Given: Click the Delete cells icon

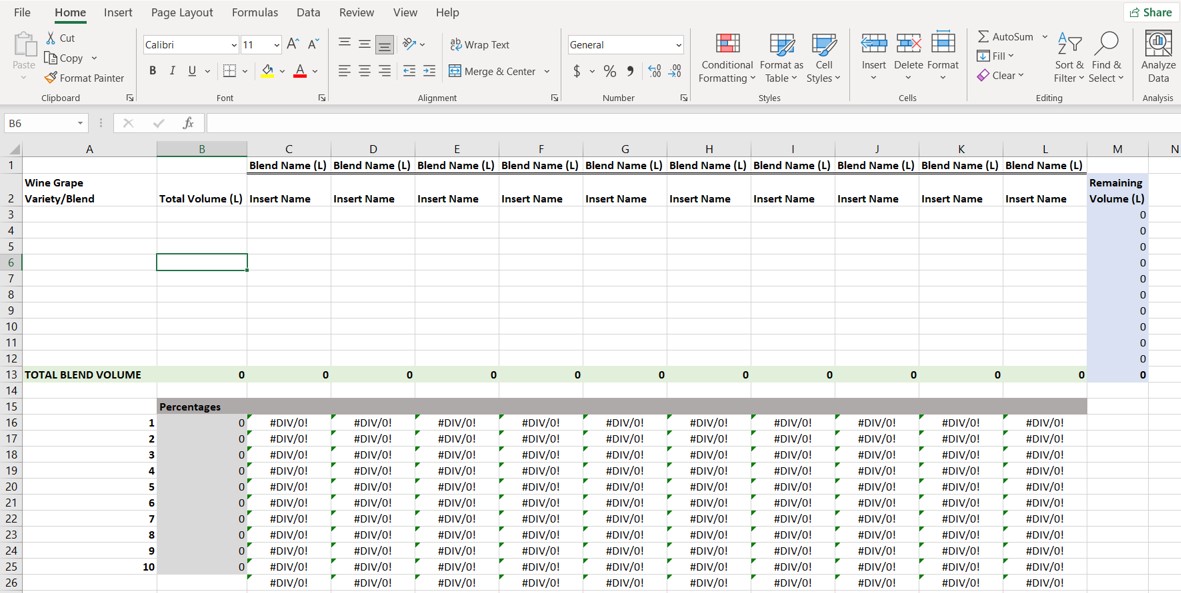Looking at the screenshot, I should (908, 43).
